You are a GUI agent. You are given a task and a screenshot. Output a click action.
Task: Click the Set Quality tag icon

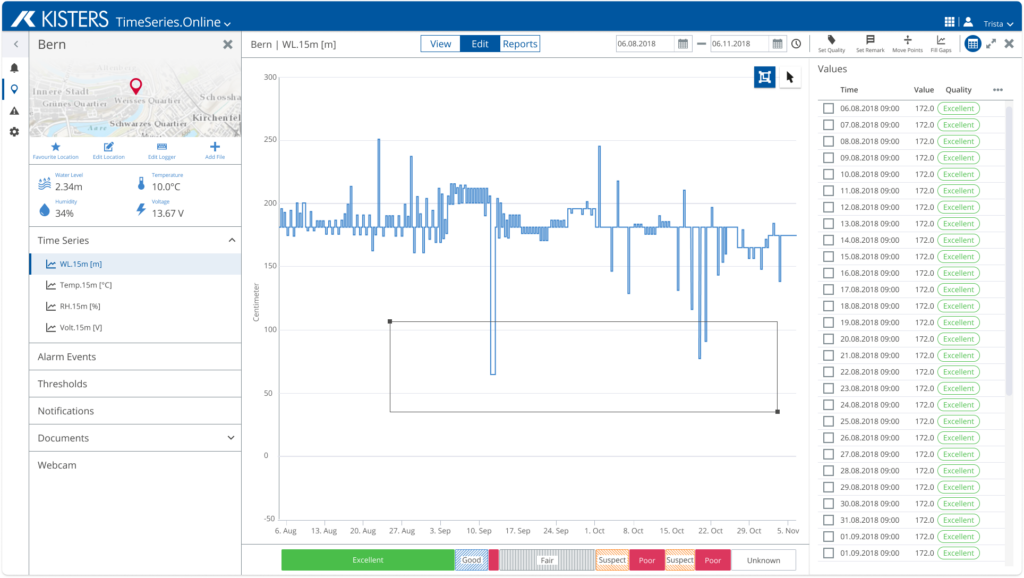point(831,40)
